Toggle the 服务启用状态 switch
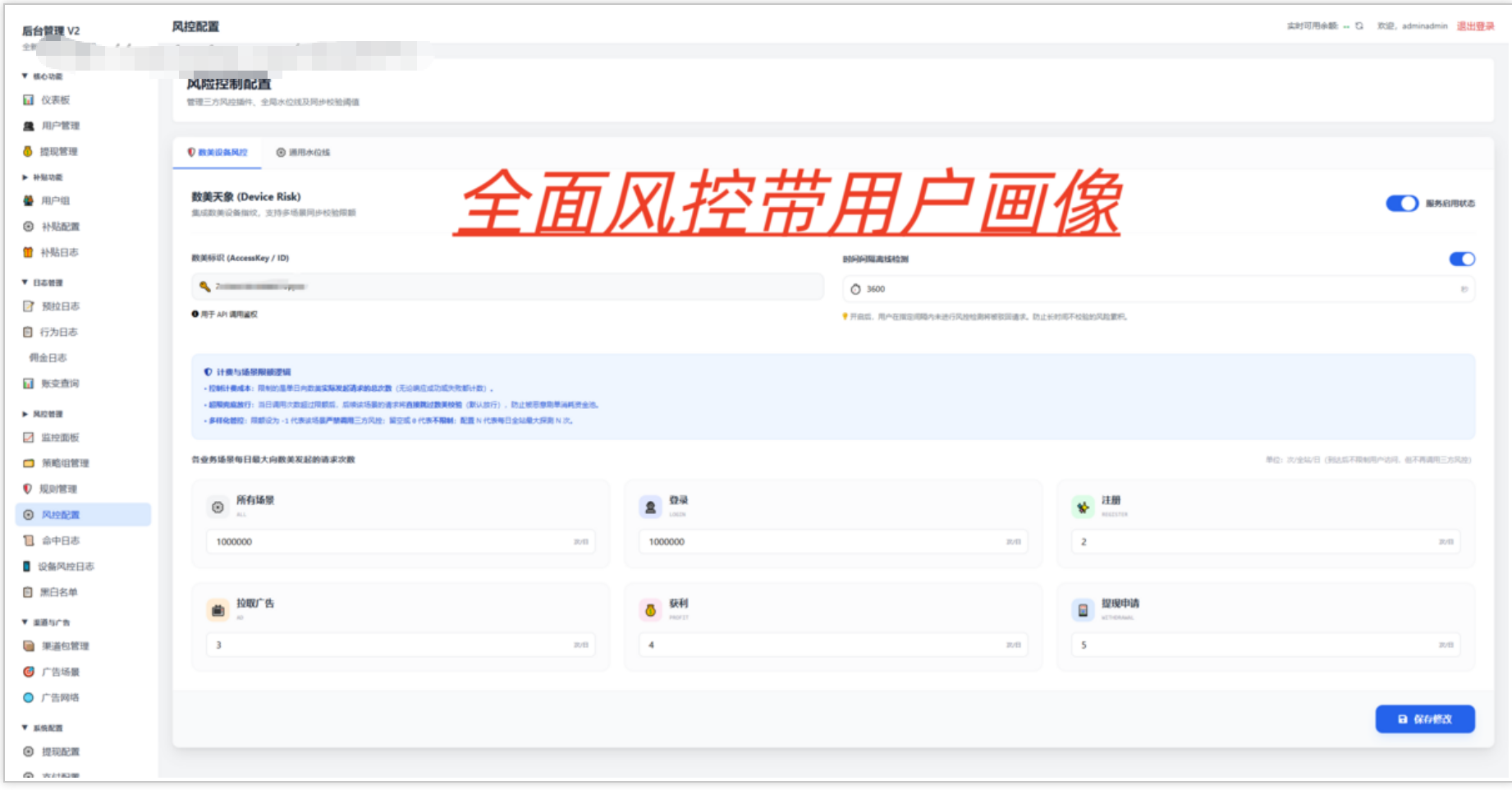 1402,204
